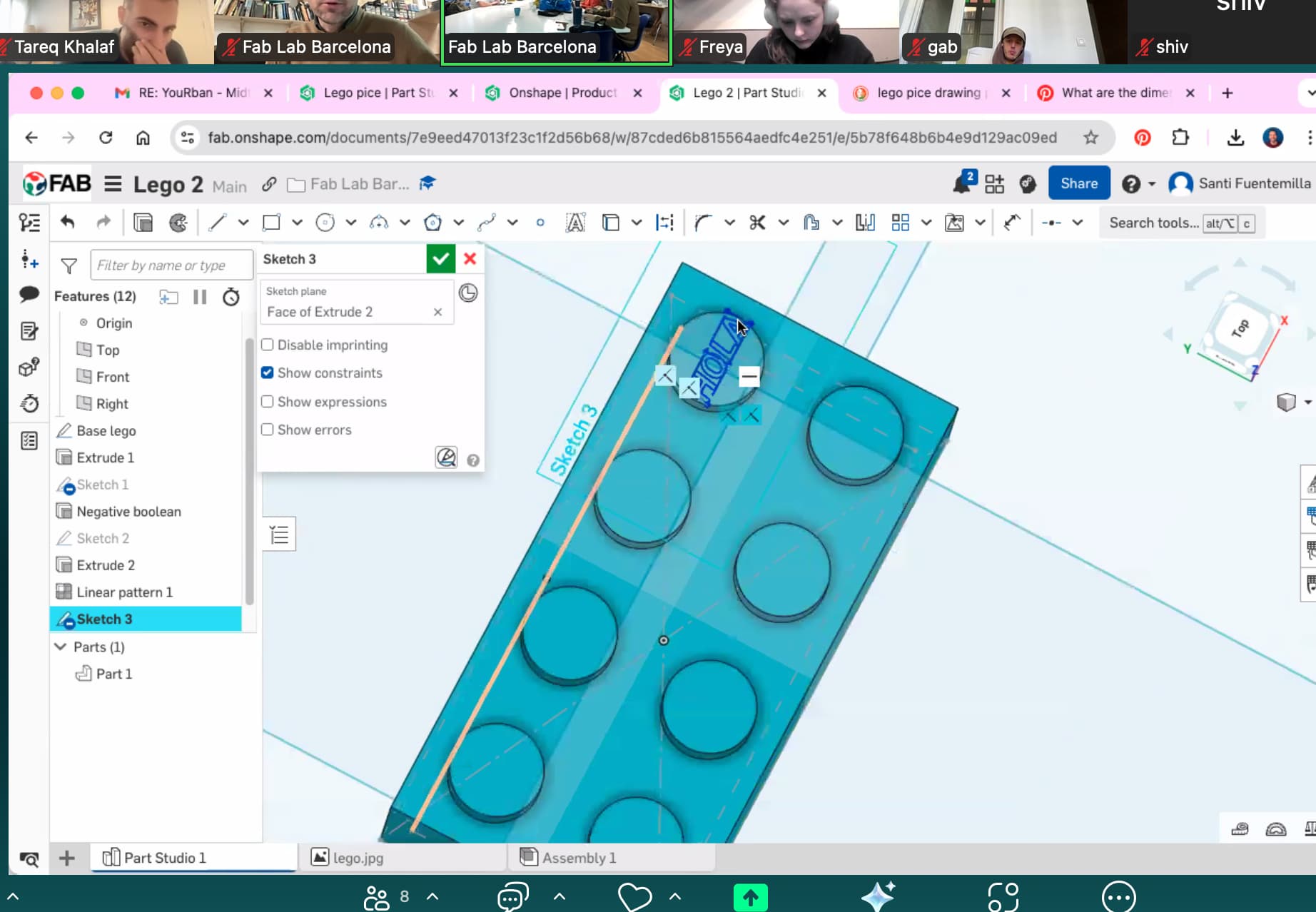This screenshot has width=1316, height=912.
Task: Open the display style cube dropdown
Action: click(x=1307, y=402)
